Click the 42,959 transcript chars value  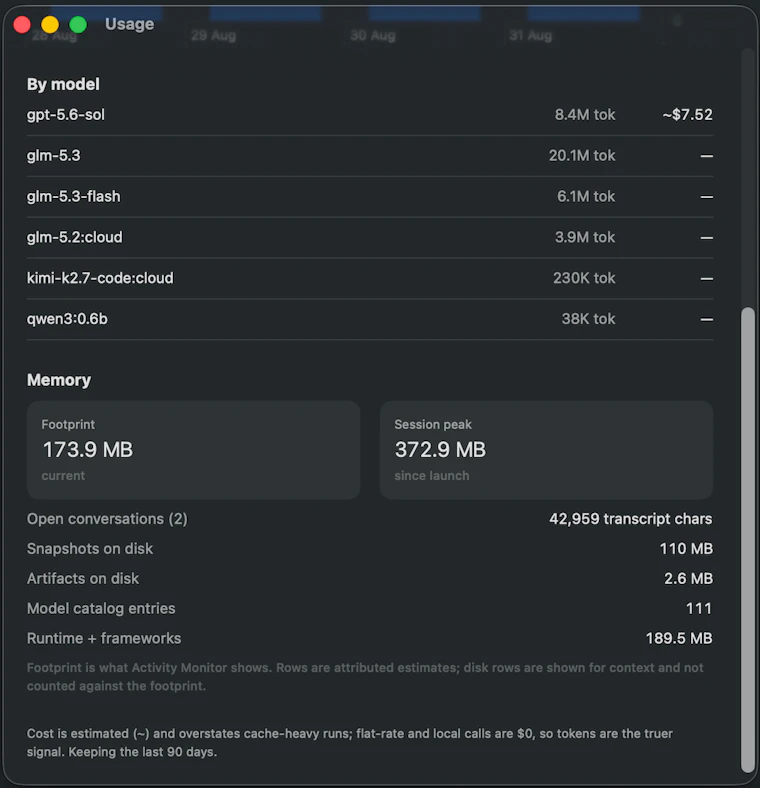630,519
